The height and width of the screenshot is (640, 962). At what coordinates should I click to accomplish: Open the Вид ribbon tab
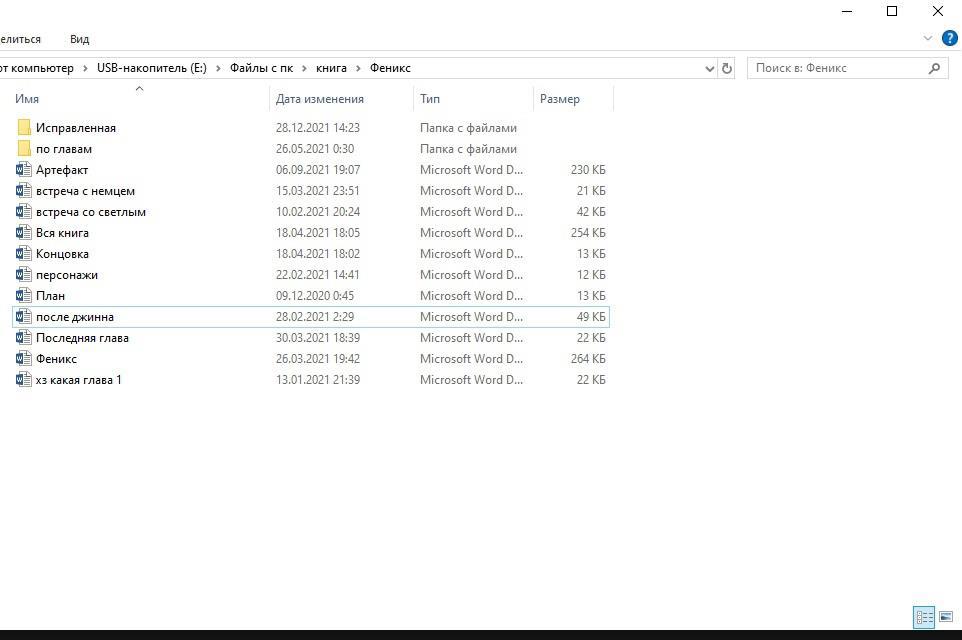tap(79, 39)
